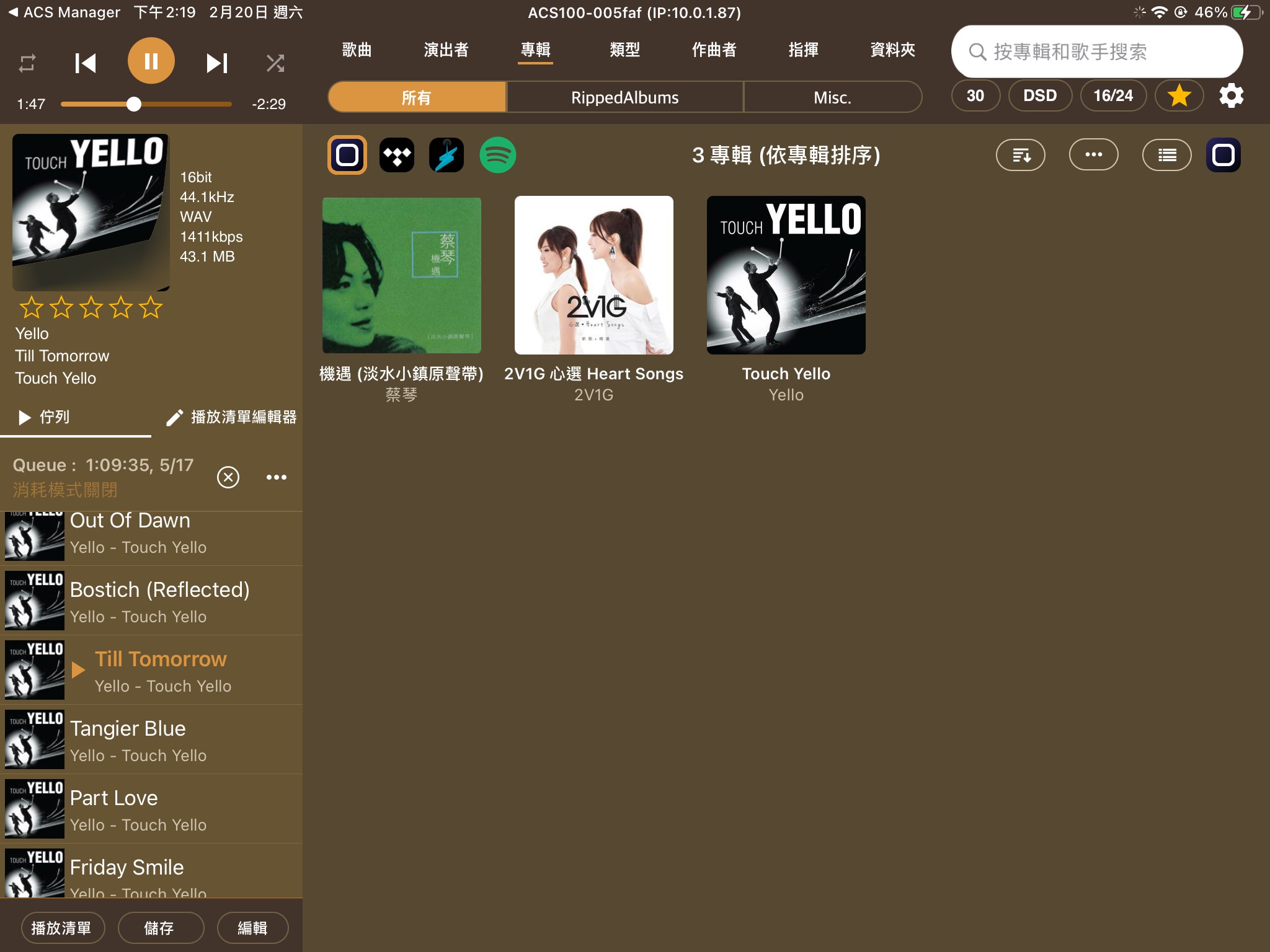Open the 資料夾 folders tab
The image size is (1270, 952).
(x=892, y=50)
